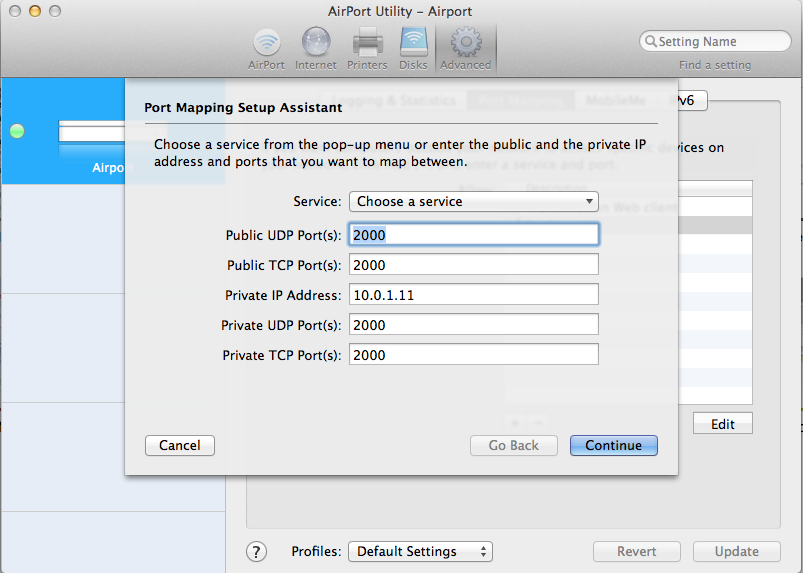The image size is (803, 573).
Task: Click the Help question mark button
Action: (256, 551)
